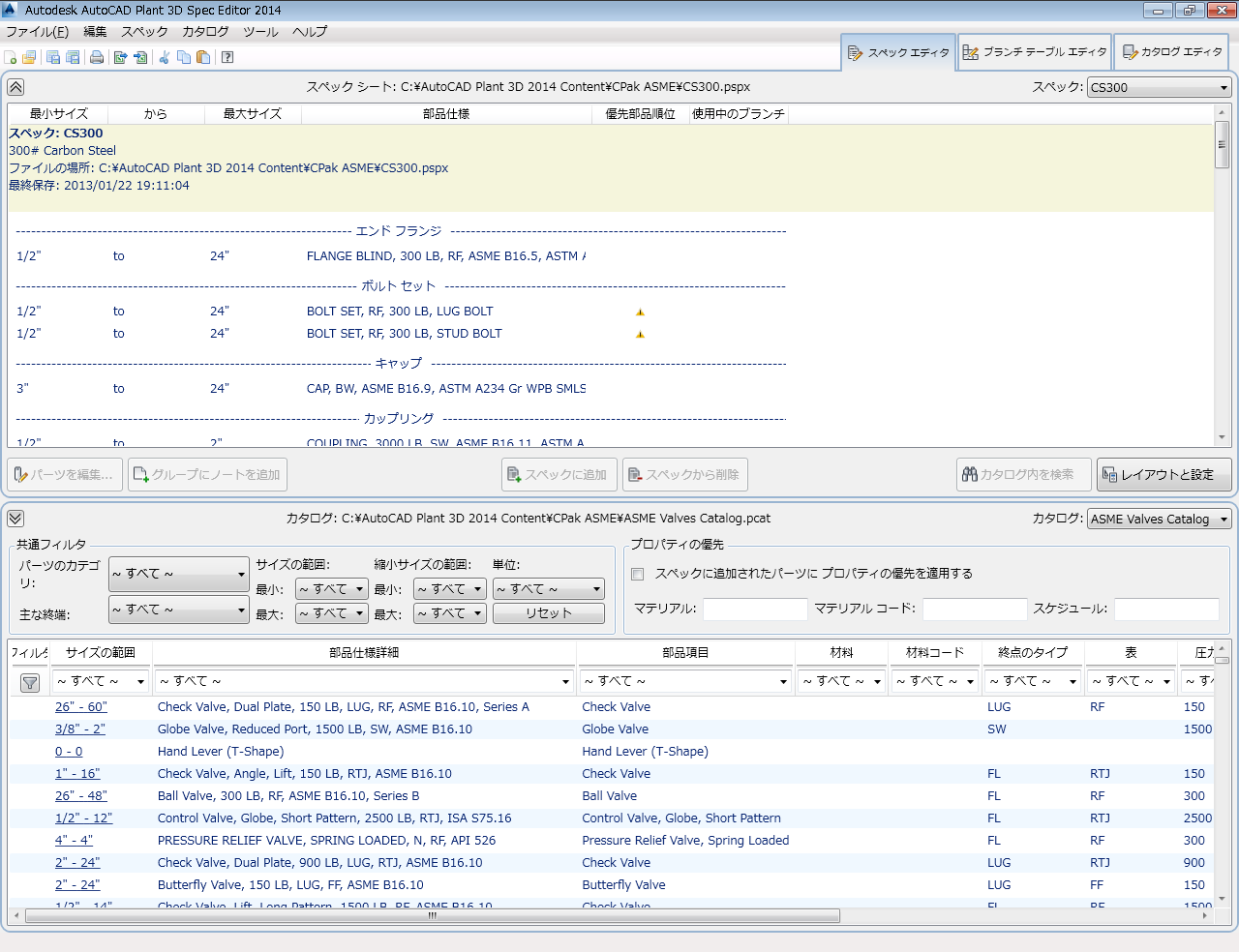Viewport: 1239px width, 952px height.
Task: Click the Cut scissors icon
Action: point(165,57)
